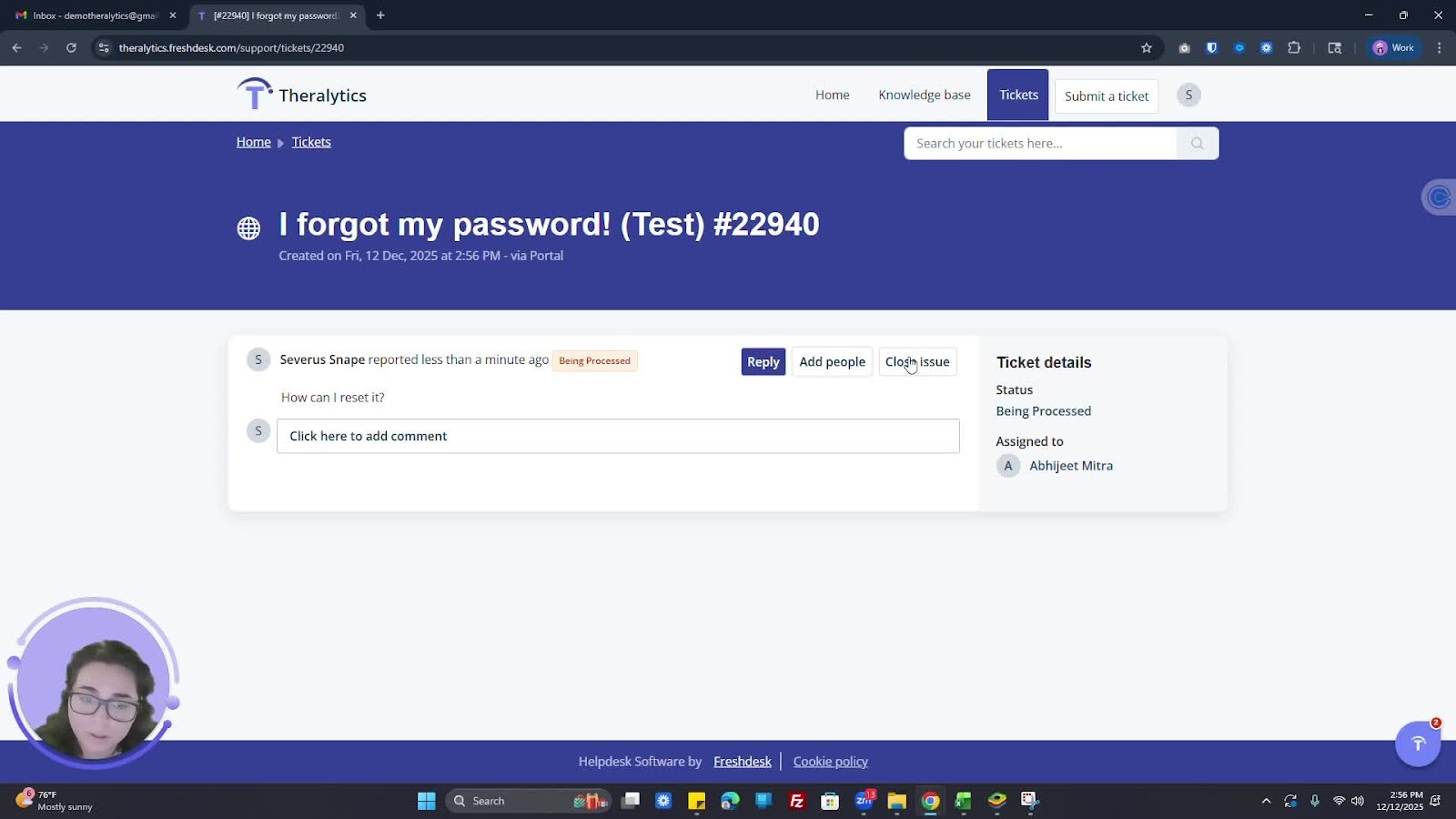Click the "Being Processed" value under Status
The height and width of the screenshot is (819, 1456).
[x=1044, y=411]
